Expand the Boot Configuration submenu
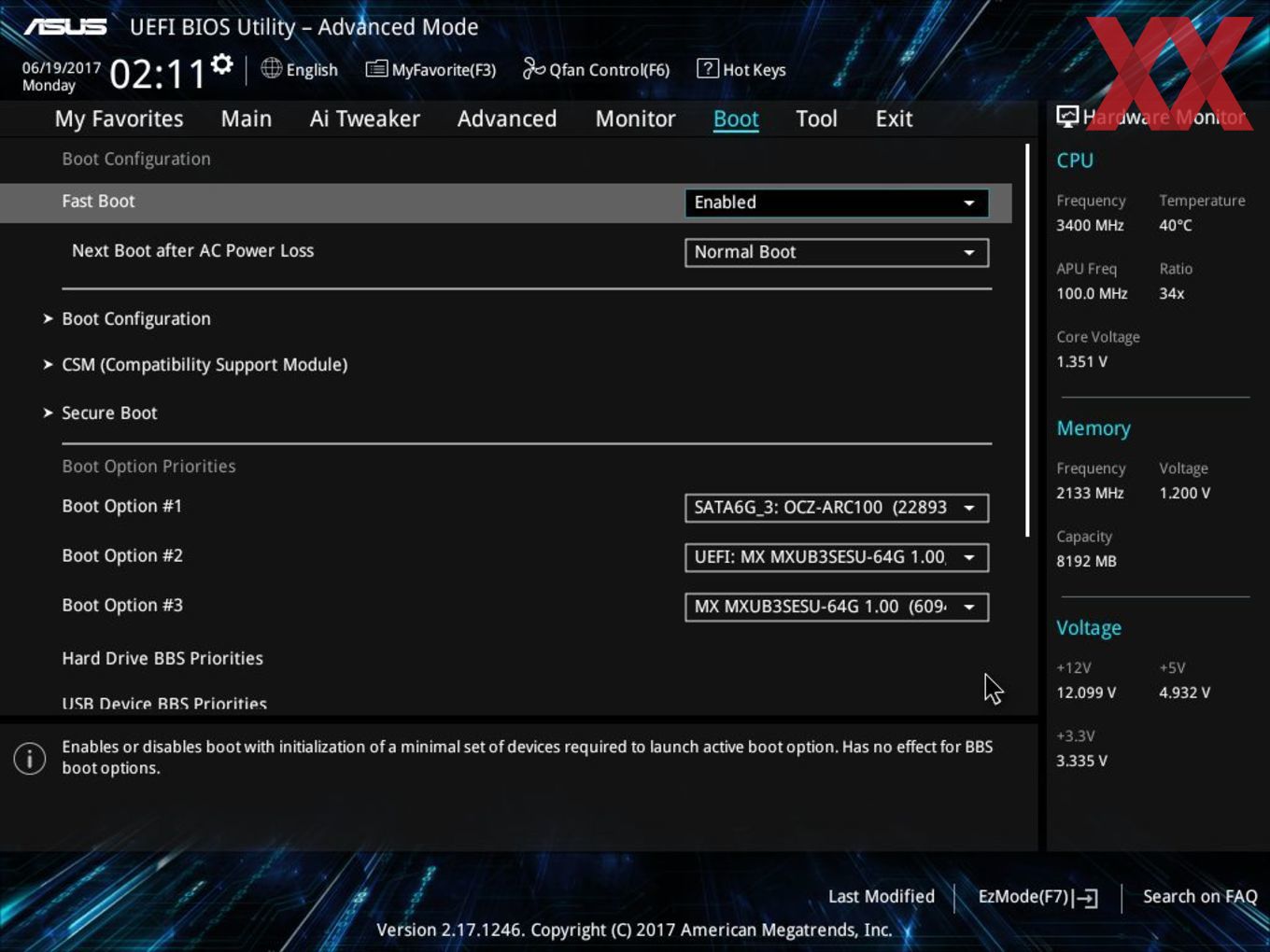The height and width of the screenshot is (952, 1270). (x=136, y=319)
